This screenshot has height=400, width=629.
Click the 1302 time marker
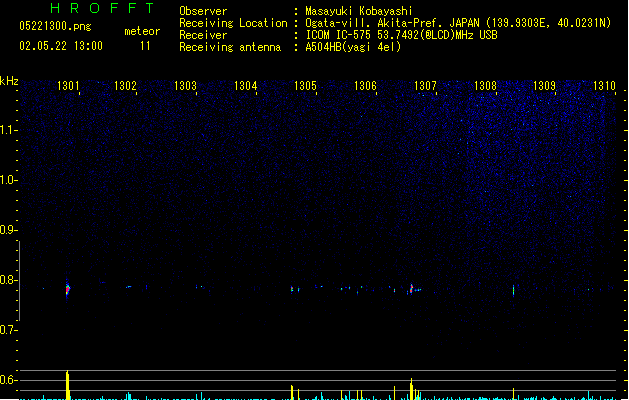125,86
